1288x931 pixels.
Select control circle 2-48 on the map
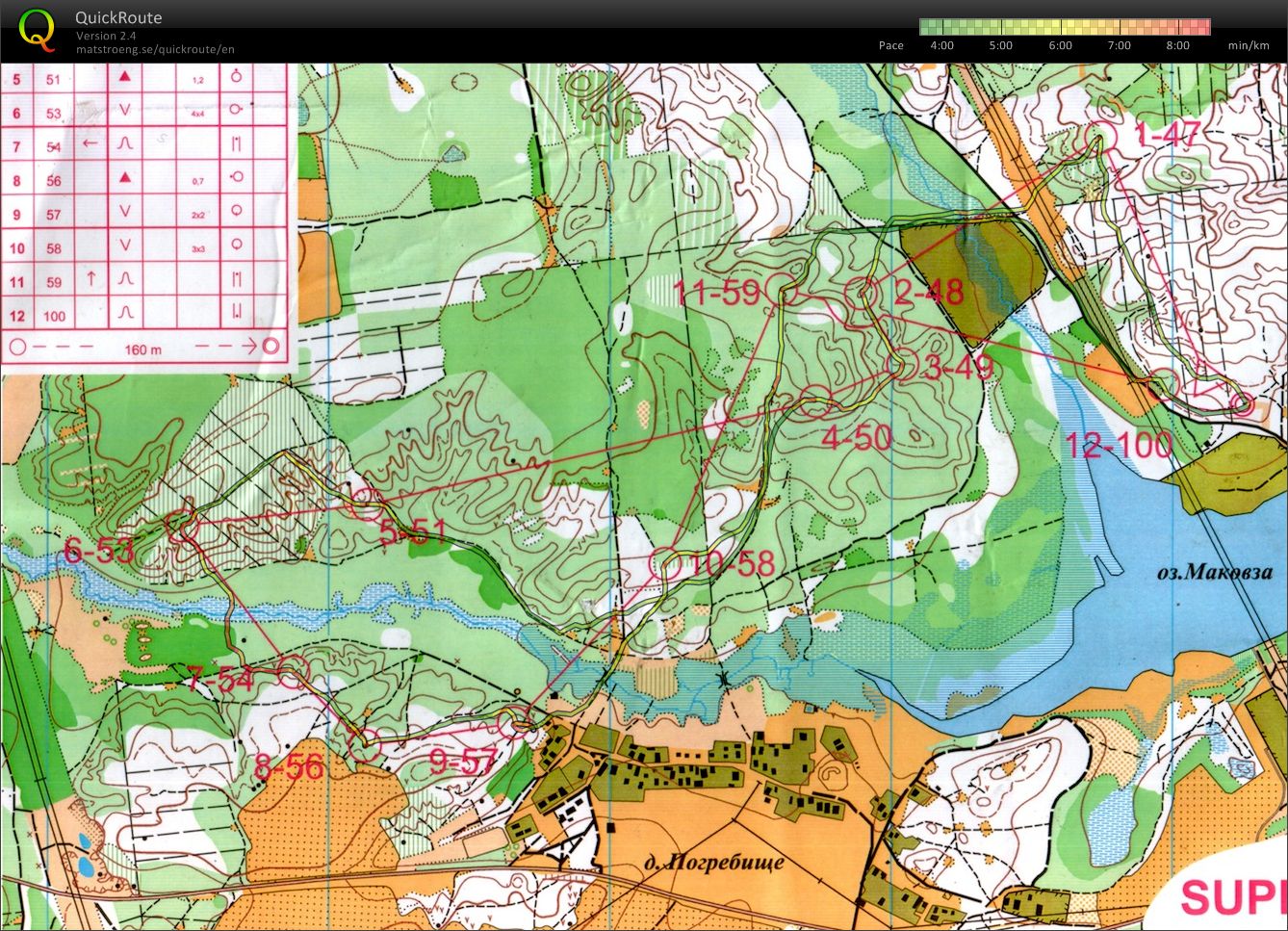pyautogui.click(x=860, y=290)
